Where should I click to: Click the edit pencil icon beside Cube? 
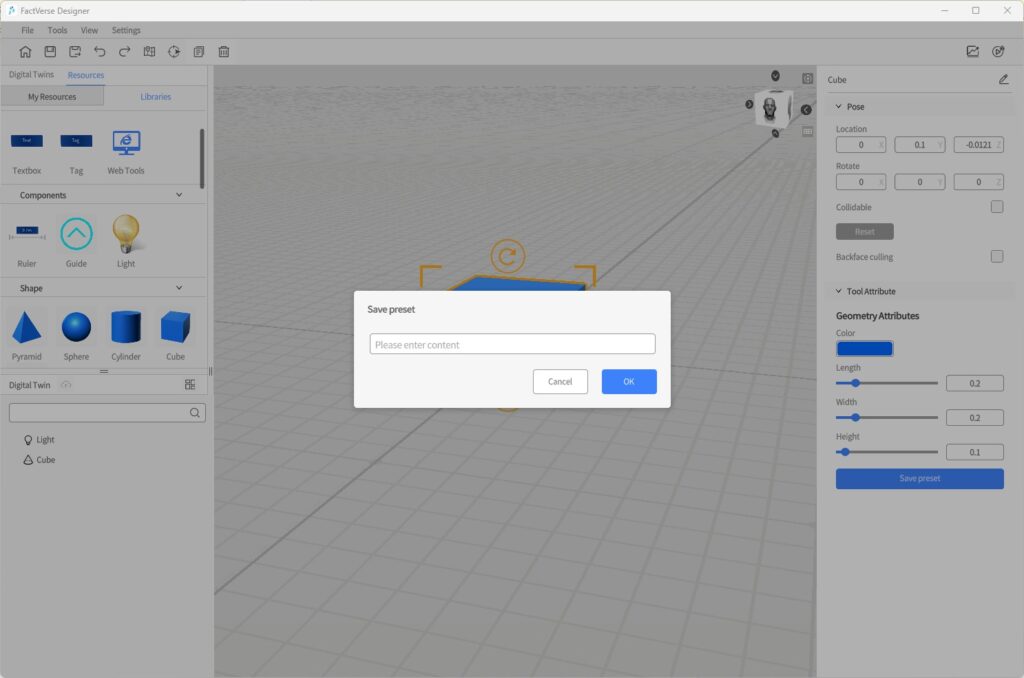pyautogui.click(x=1003, y=80)
